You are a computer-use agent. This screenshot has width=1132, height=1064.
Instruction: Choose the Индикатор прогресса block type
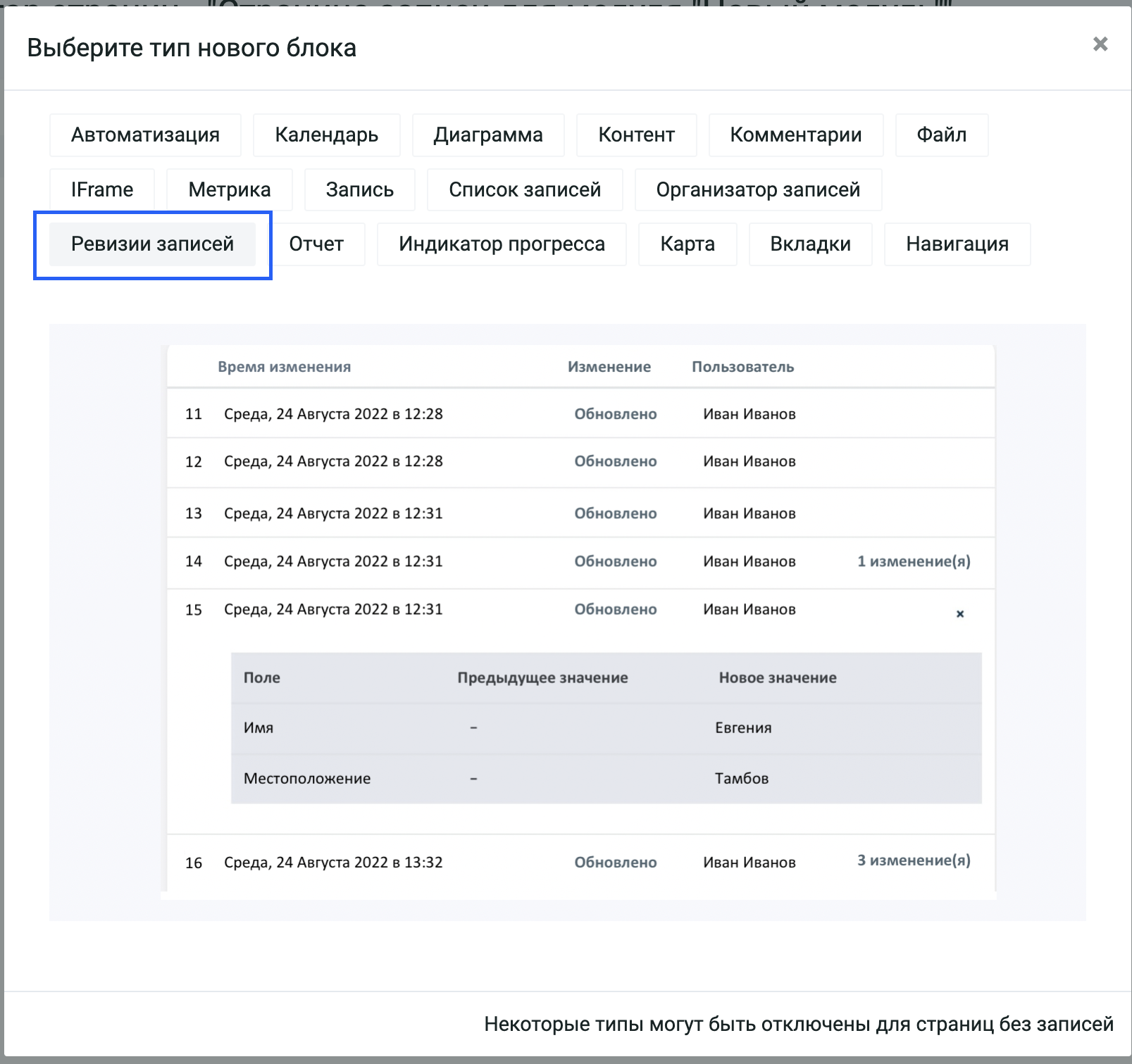(x=502, y=244)
